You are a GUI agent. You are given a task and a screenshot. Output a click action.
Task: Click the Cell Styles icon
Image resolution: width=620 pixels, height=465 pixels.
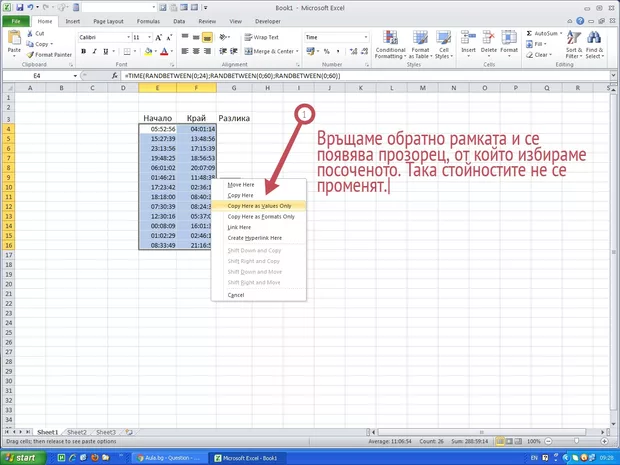click(x=443, y=40)
